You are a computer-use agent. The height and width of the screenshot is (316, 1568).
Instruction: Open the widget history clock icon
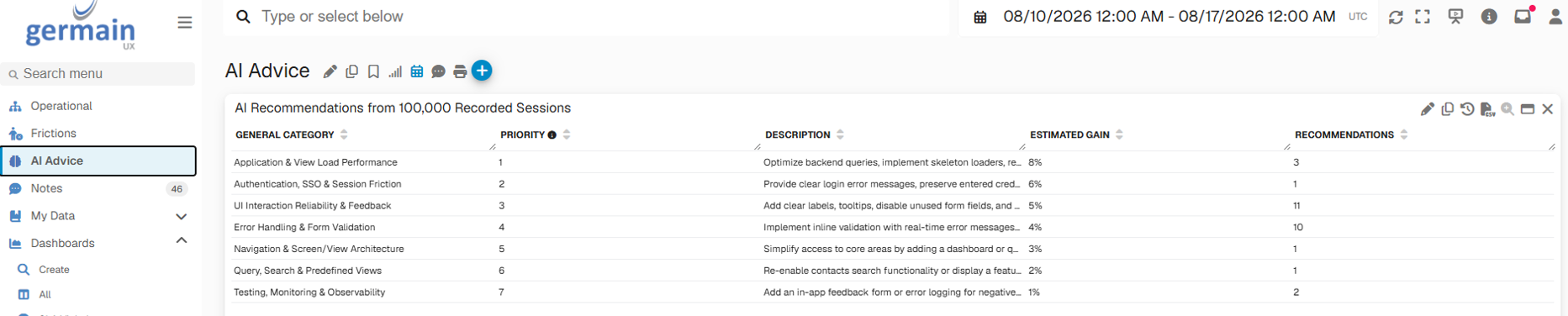click(x=1467, y=109)
